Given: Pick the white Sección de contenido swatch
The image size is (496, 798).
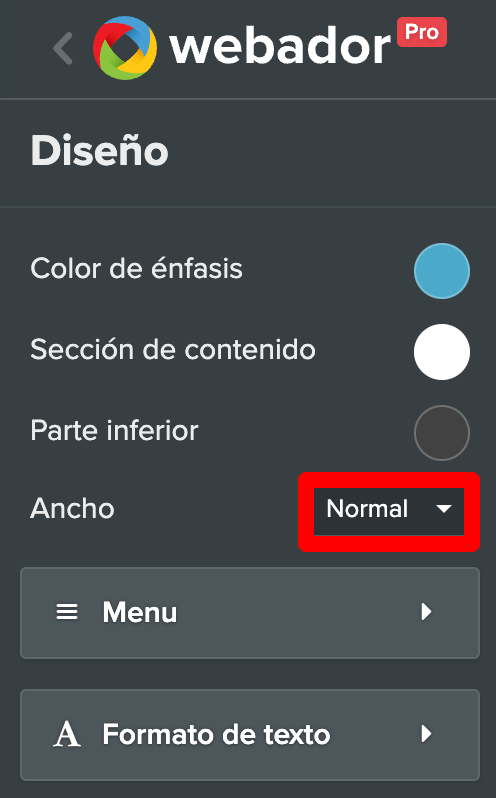Looking at the screenshot, I should click(x=442, y=352).
